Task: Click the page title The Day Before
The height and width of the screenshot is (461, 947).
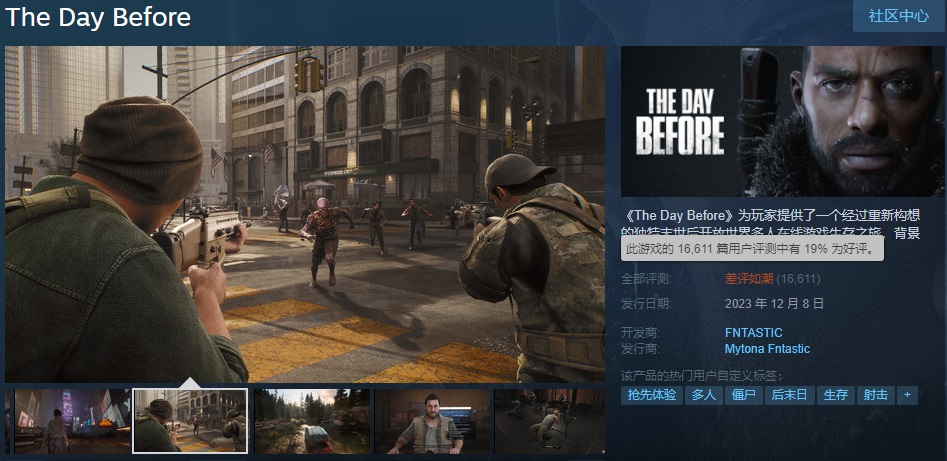Action: 98,17
